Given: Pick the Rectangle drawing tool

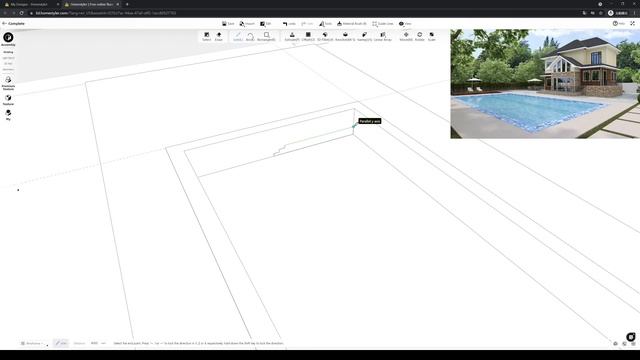Looking at the screenshot, I should [266, 36].
